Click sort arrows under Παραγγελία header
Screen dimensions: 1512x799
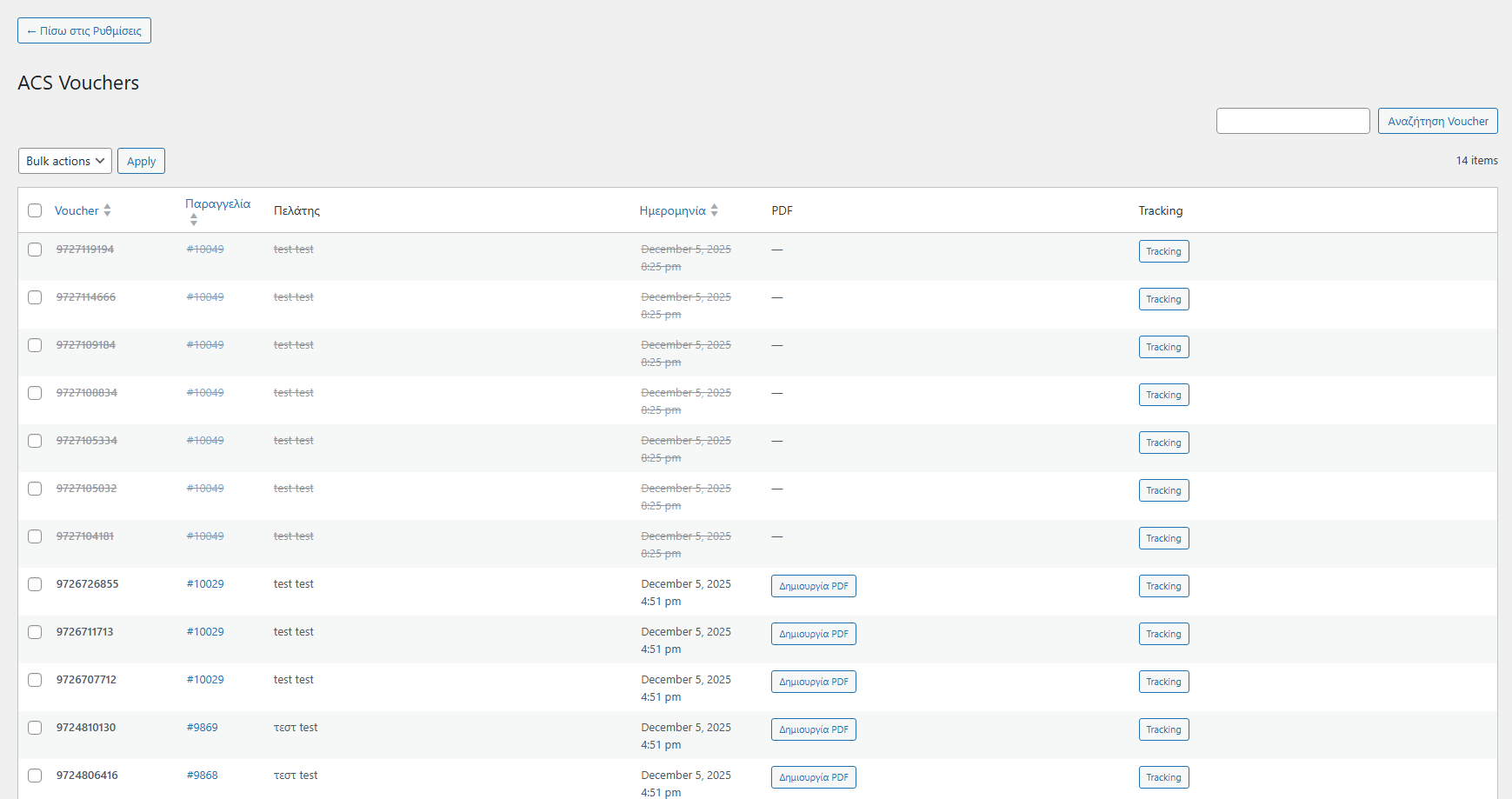point(193,221)
